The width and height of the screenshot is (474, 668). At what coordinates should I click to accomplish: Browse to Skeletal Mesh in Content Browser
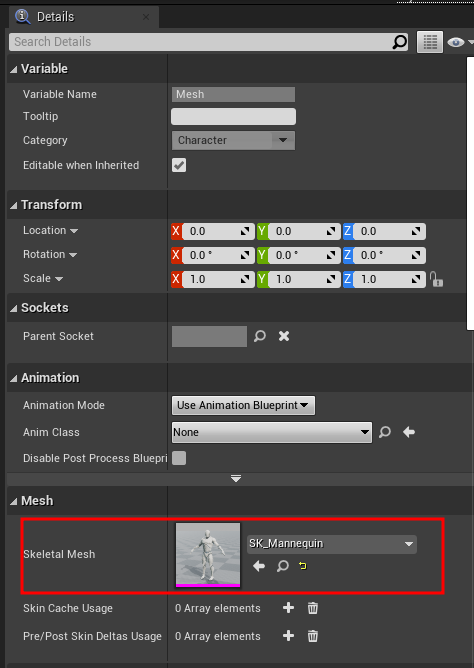pos(283,566)
